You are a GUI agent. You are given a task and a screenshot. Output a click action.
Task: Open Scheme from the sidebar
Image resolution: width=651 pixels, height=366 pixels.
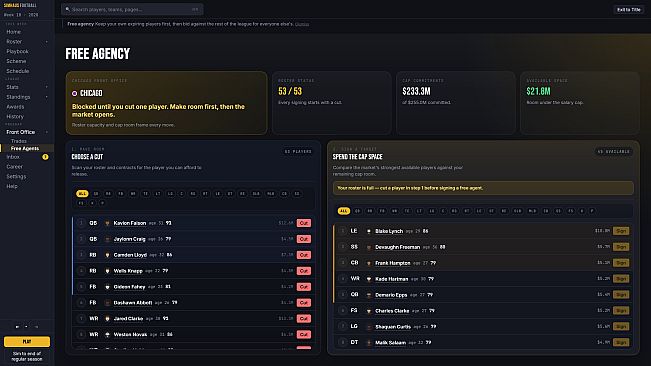(16, 61)
